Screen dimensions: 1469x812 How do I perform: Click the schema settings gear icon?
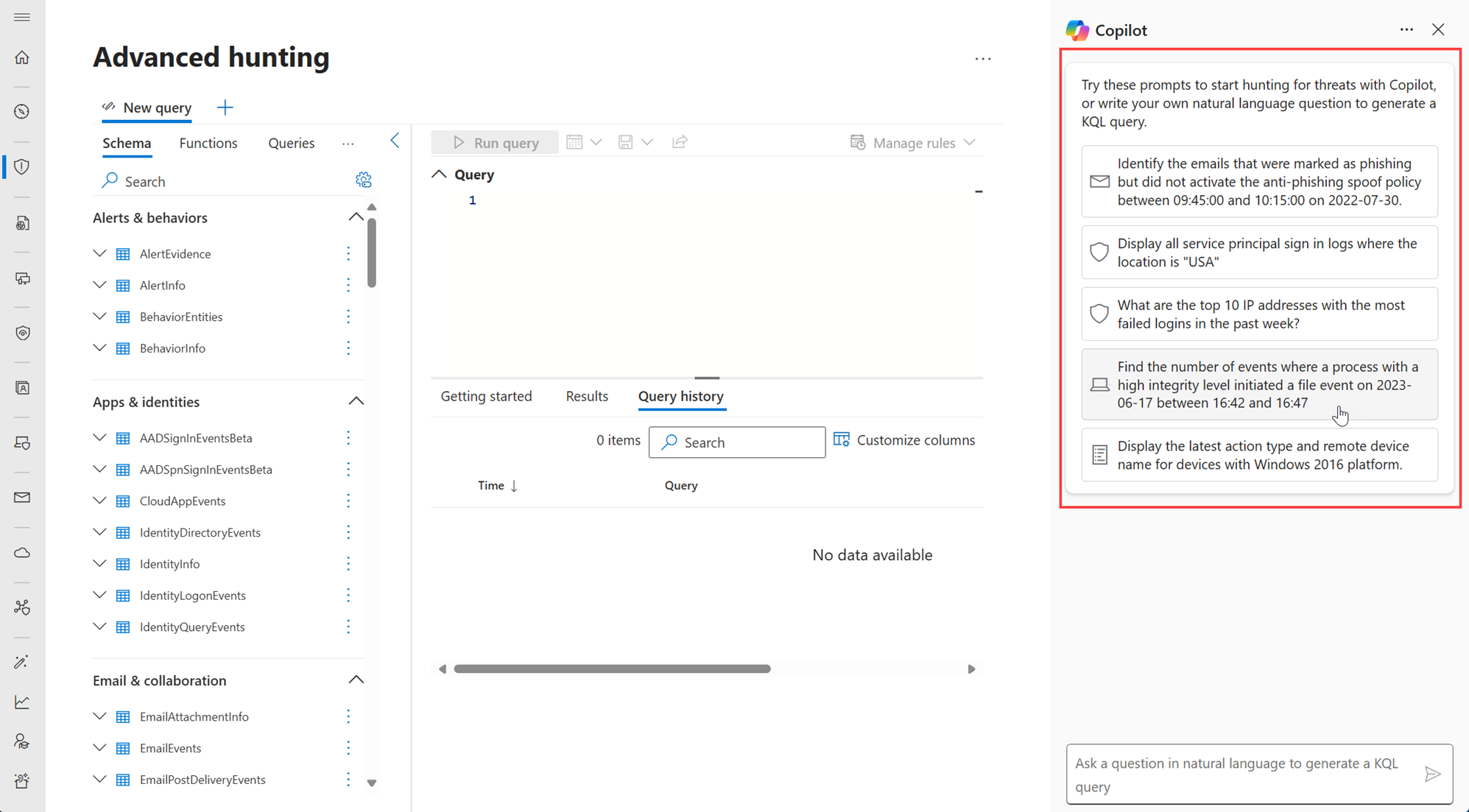click(363, 180)
